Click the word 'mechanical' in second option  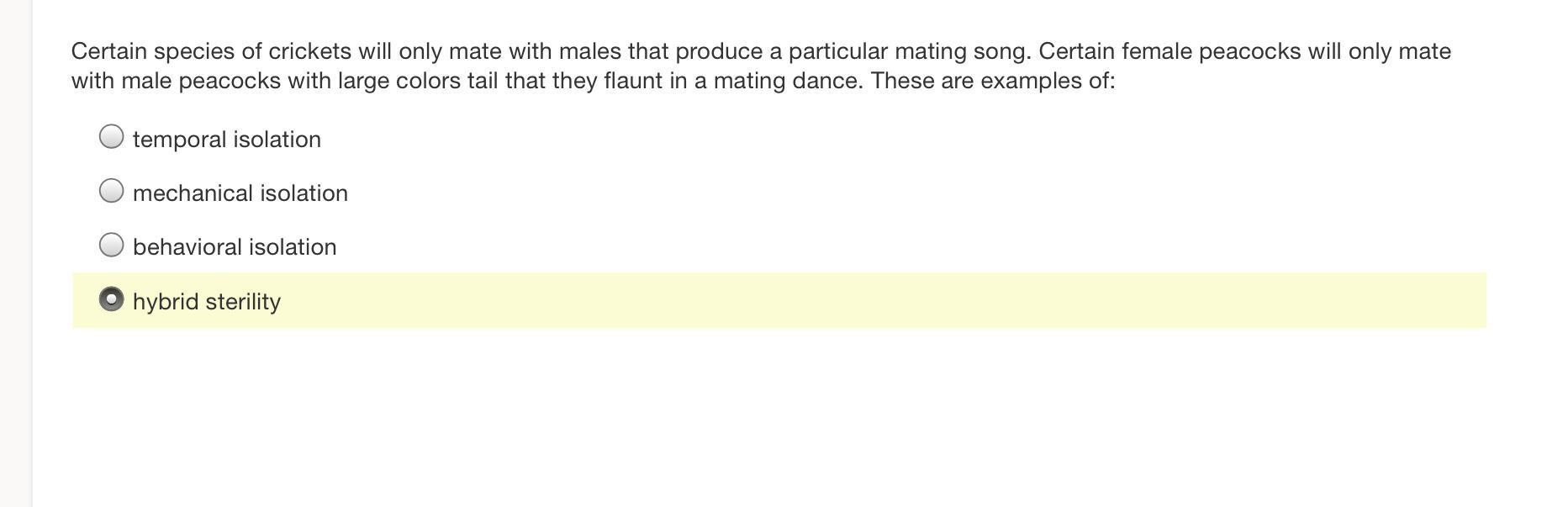[193, 193]
